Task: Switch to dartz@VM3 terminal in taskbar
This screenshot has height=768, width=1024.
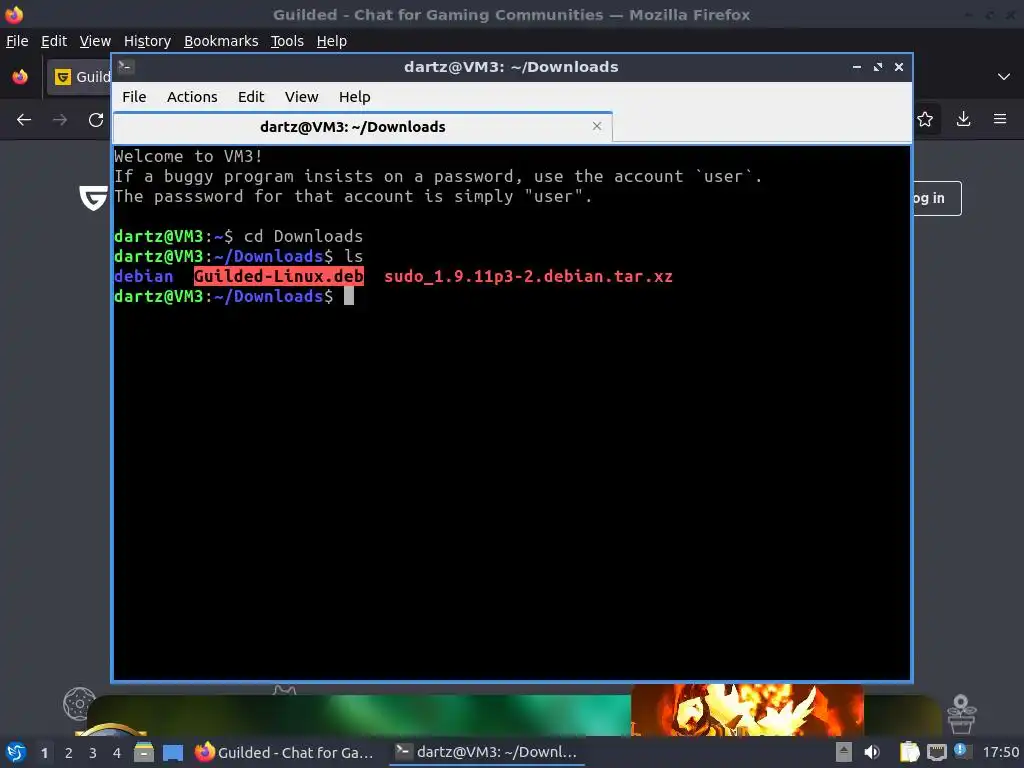Action: coord(487,752)
